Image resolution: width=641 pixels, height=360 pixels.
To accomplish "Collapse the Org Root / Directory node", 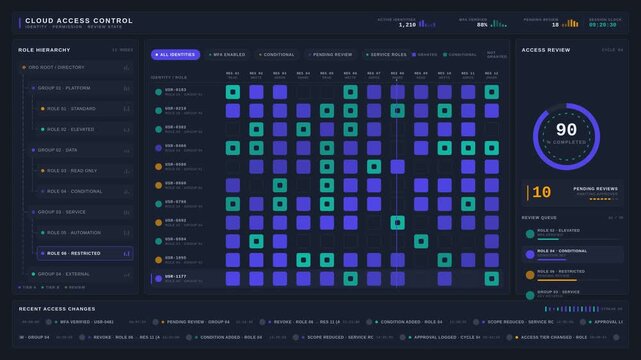I will [76, 67].
